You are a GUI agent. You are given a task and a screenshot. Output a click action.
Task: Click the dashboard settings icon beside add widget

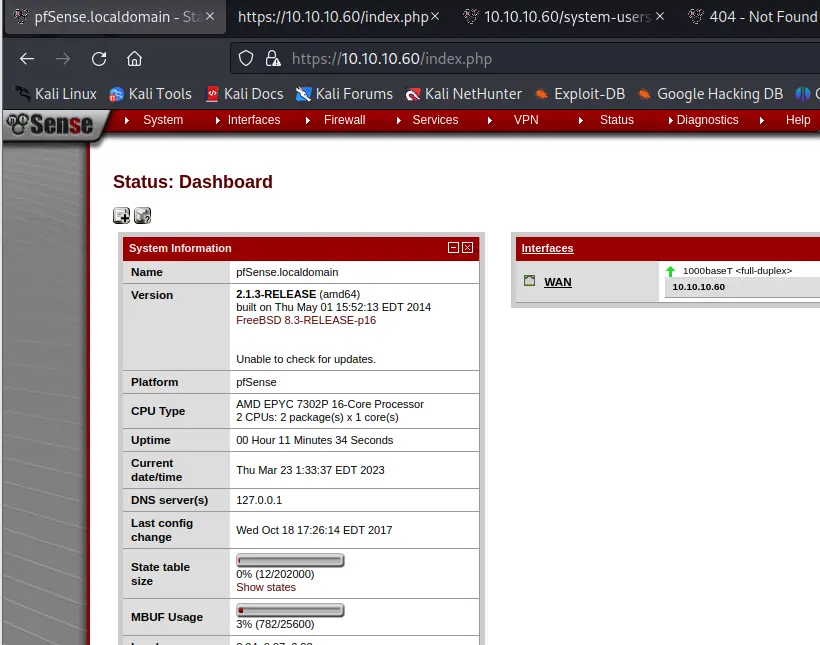click(x=142, y=216)
